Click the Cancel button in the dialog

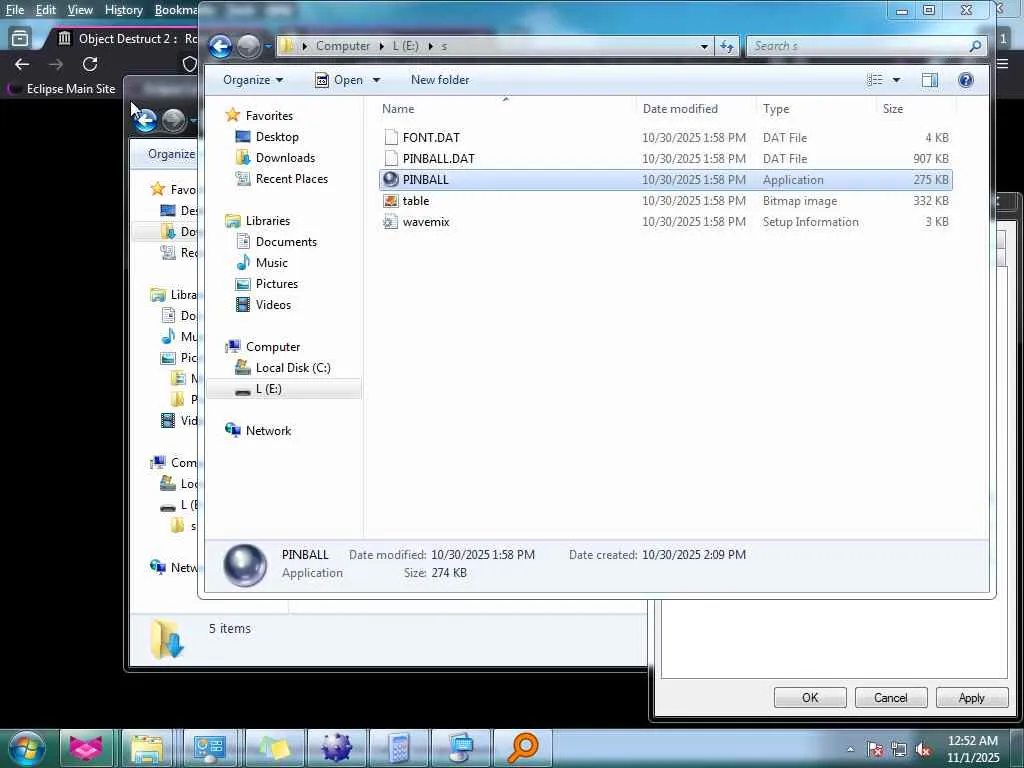tap(891, 697)
